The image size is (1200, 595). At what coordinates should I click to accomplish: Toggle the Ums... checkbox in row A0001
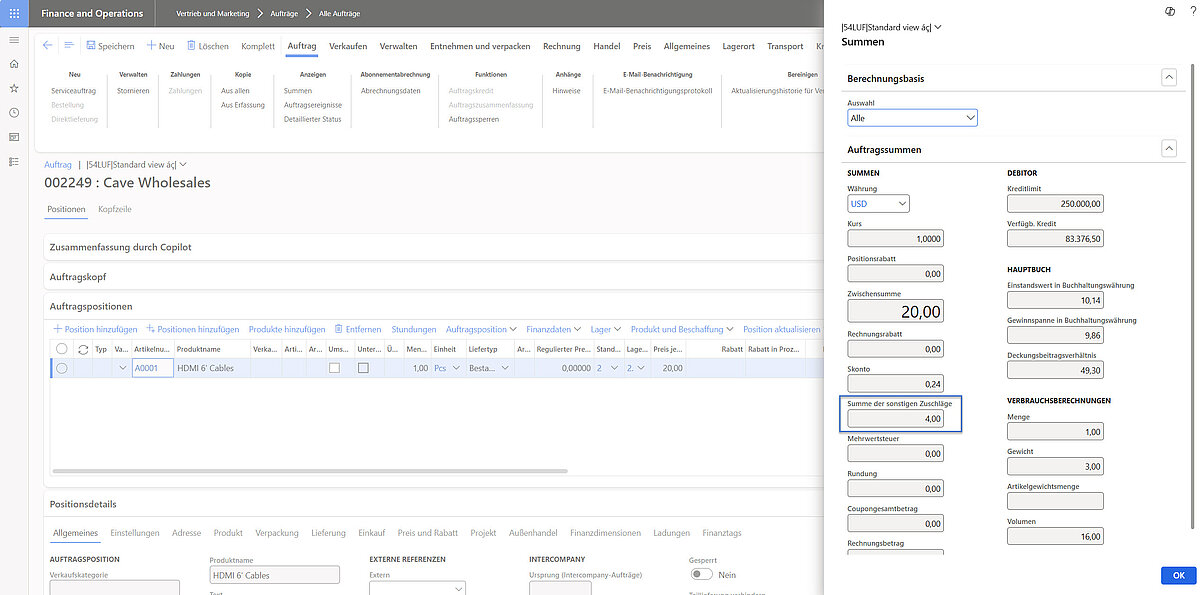coord(335,368)
